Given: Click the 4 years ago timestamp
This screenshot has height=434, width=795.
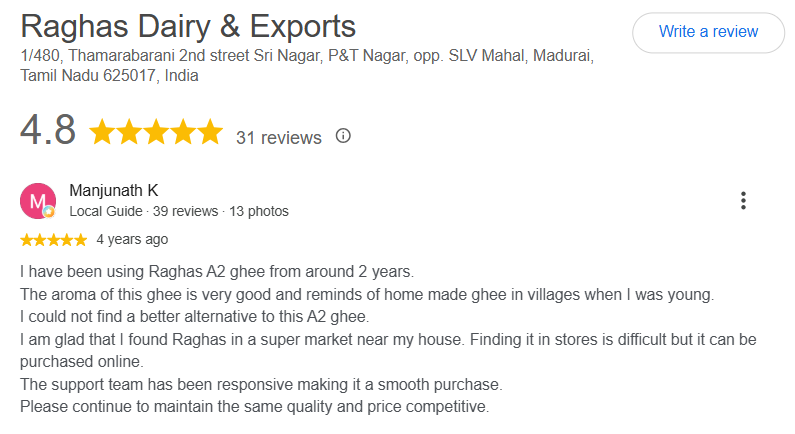Looking at the screenshot, I should tap(132, 239).
